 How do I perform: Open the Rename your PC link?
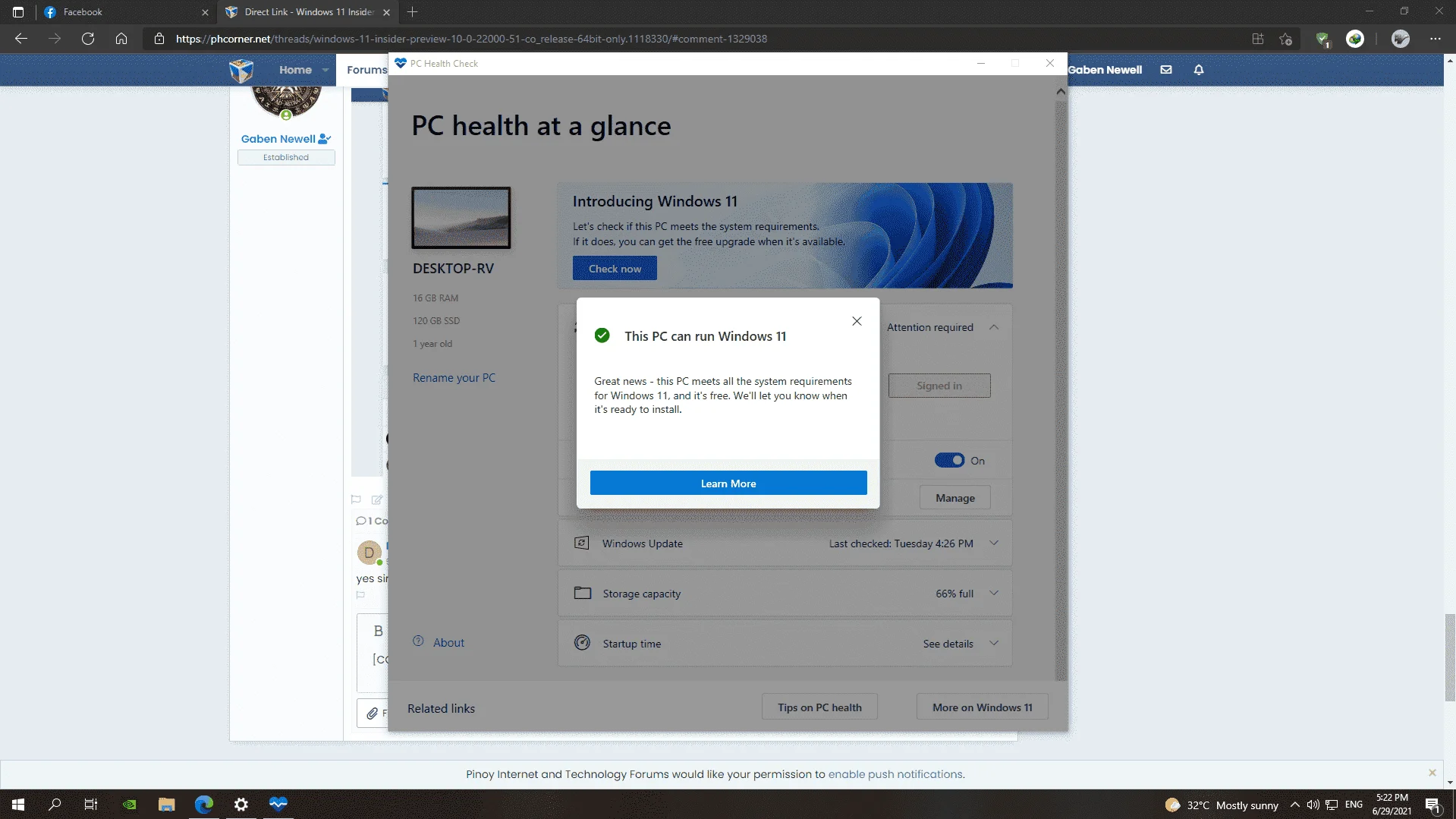(x=454, y=378)
